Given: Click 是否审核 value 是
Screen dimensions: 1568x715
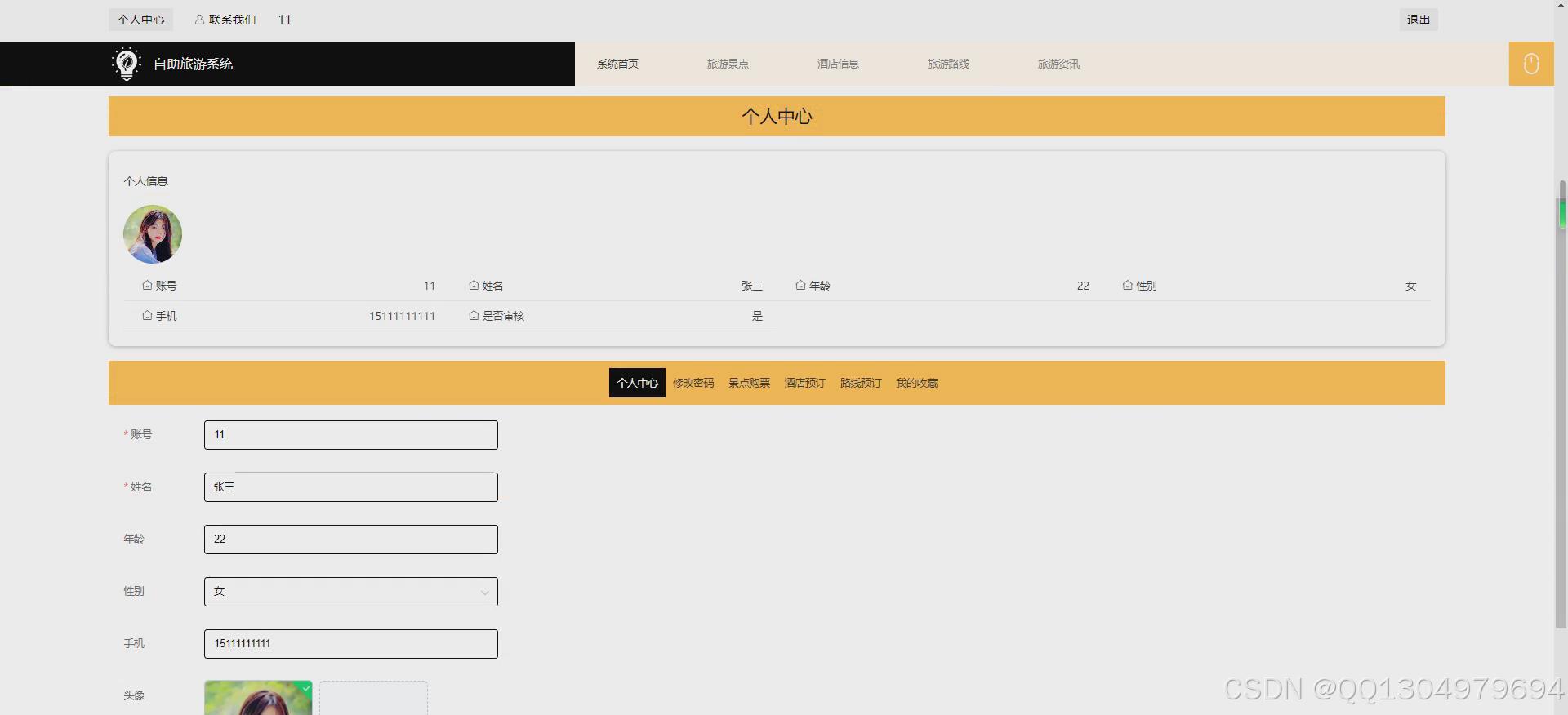Looking at the screenshot, I should [757, 316].
